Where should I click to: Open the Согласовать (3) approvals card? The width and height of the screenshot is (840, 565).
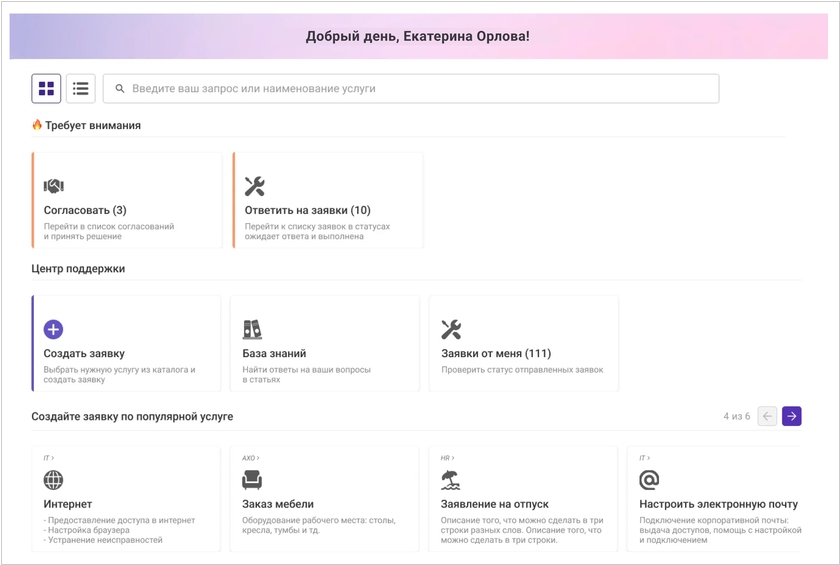coord(127,200)
